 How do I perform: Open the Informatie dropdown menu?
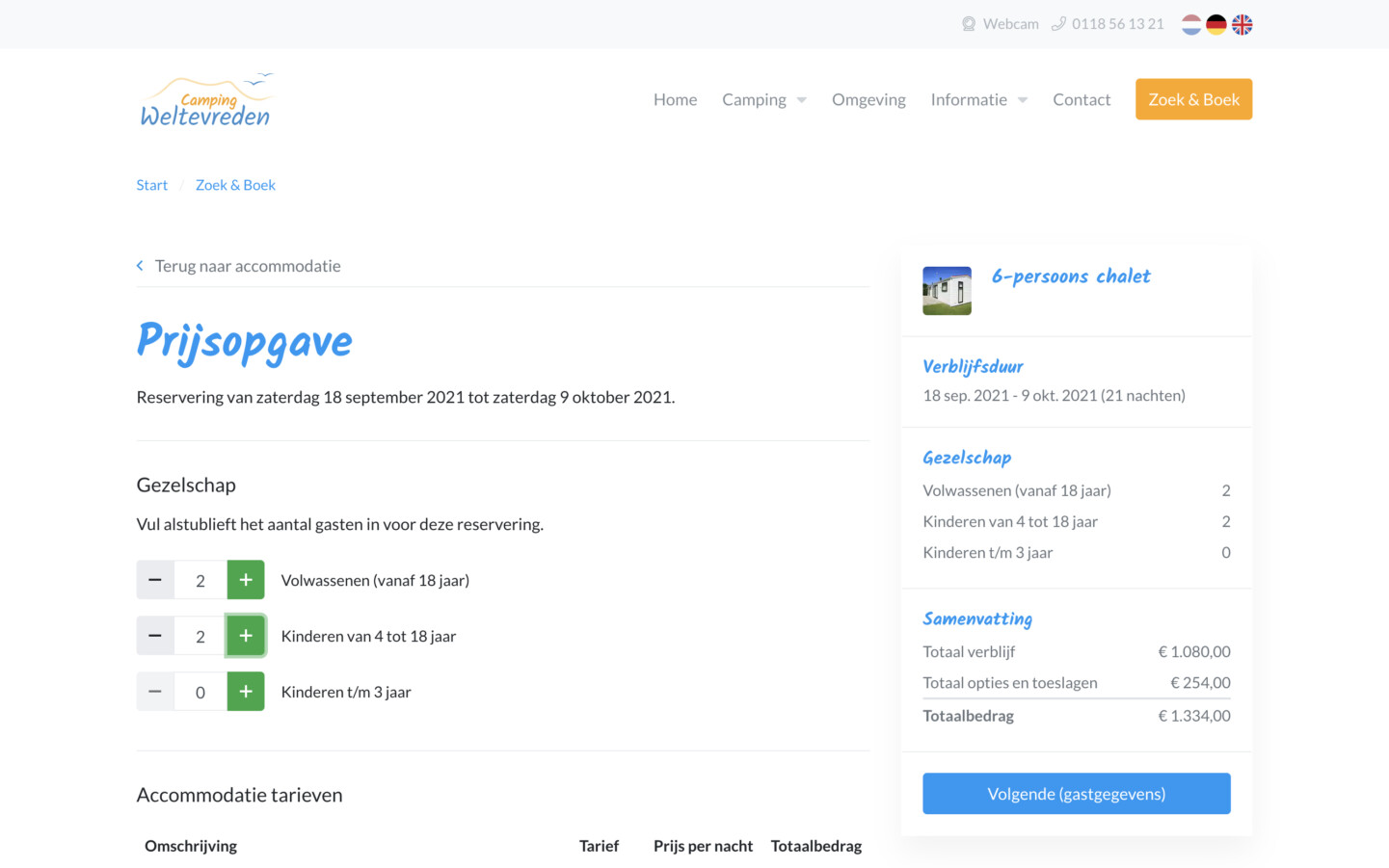[978, 99]
